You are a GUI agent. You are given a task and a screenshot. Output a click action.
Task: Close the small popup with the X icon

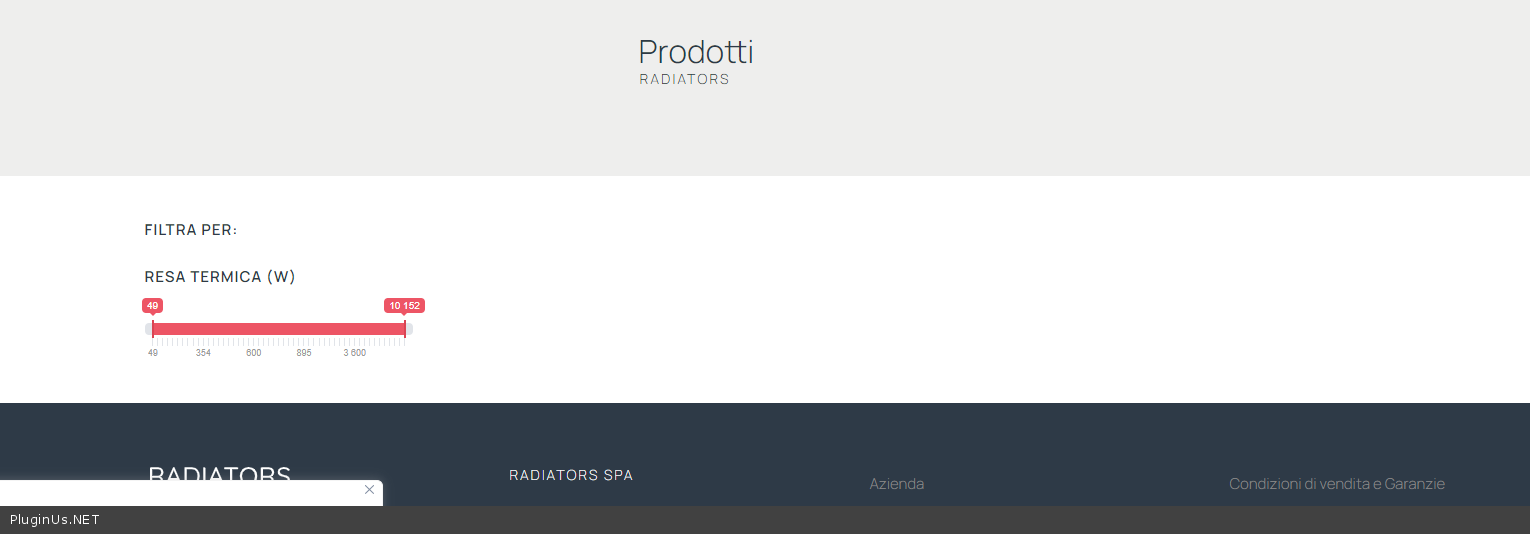click(369, 489)
